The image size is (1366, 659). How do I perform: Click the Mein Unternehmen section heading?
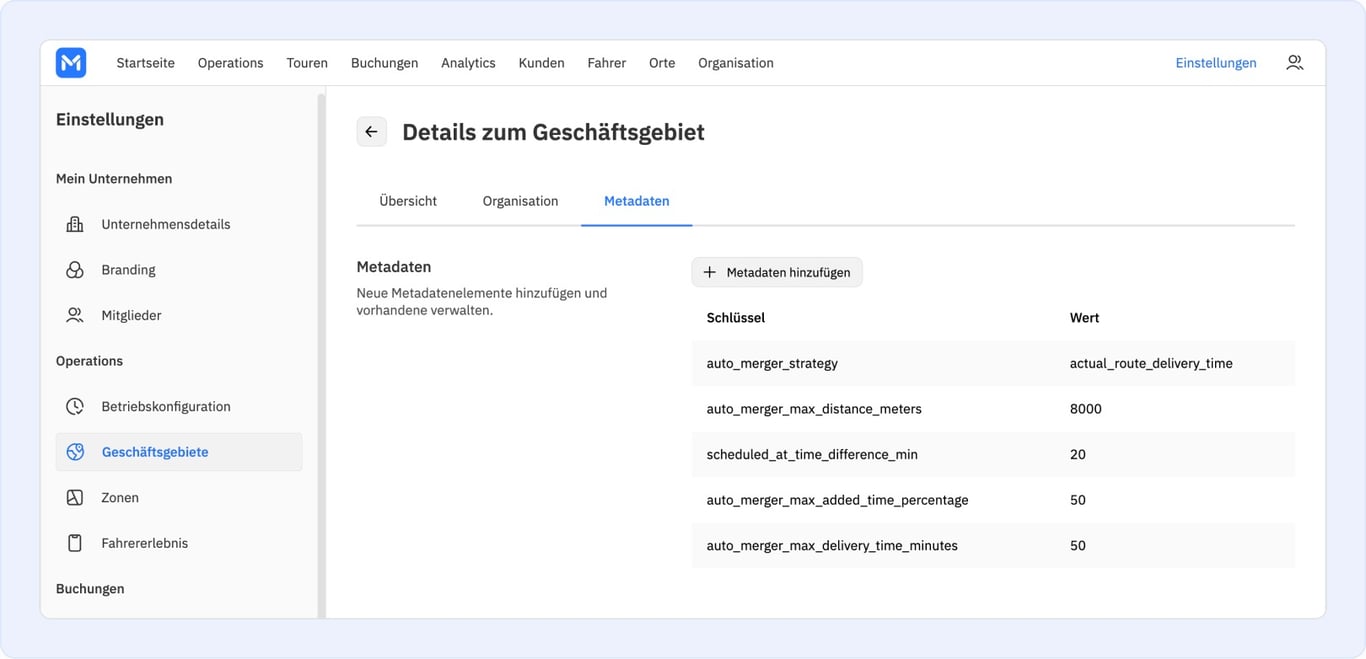click(x=114, y=179)
